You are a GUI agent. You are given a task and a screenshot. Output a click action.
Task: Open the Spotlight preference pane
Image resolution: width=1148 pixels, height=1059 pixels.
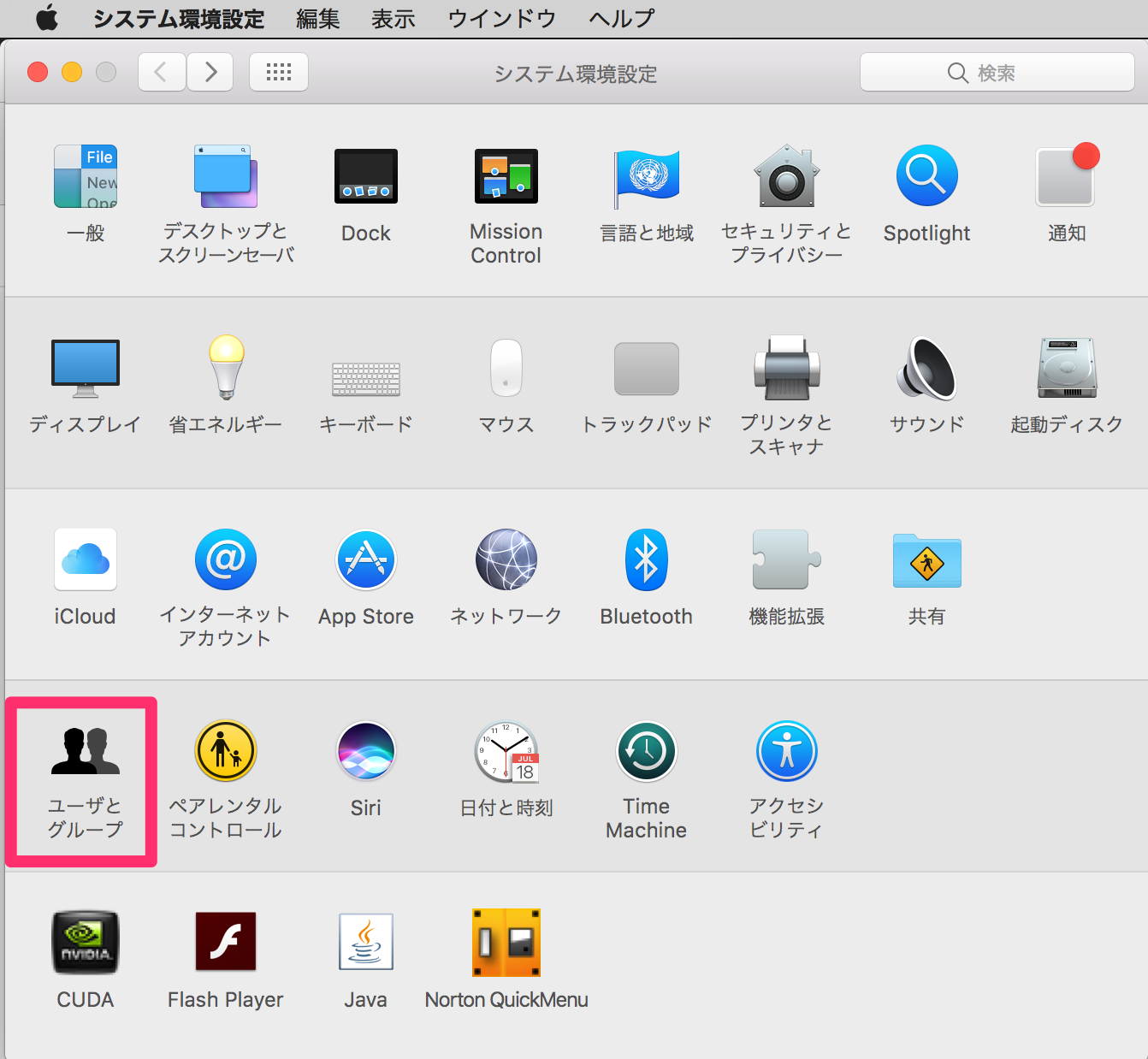(927, 176)
